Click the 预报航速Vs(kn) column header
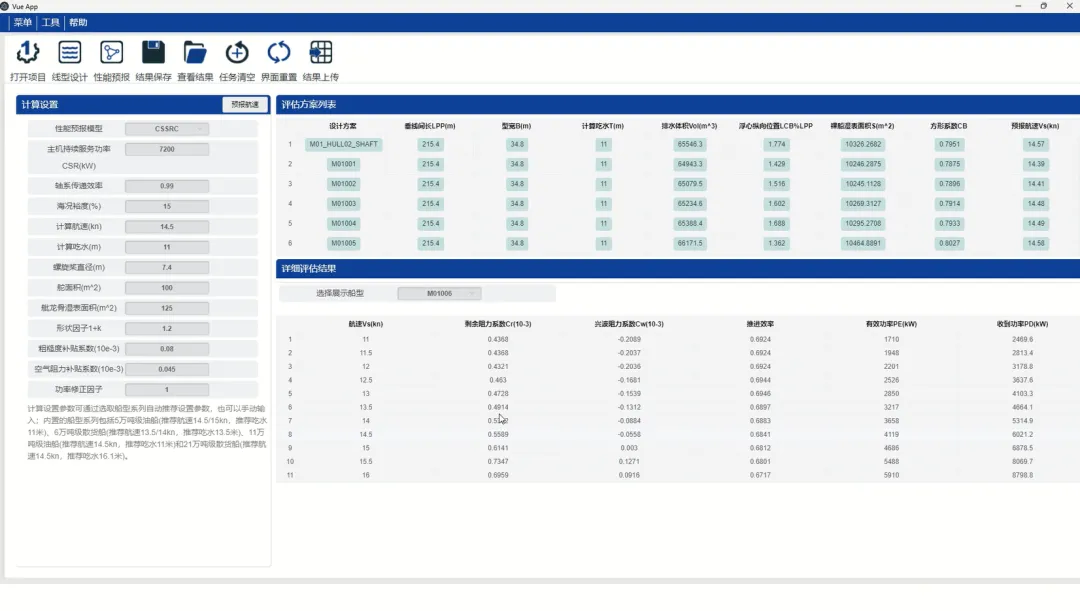The width and height of the screenshot is (1080, 611). point(1035,126)
